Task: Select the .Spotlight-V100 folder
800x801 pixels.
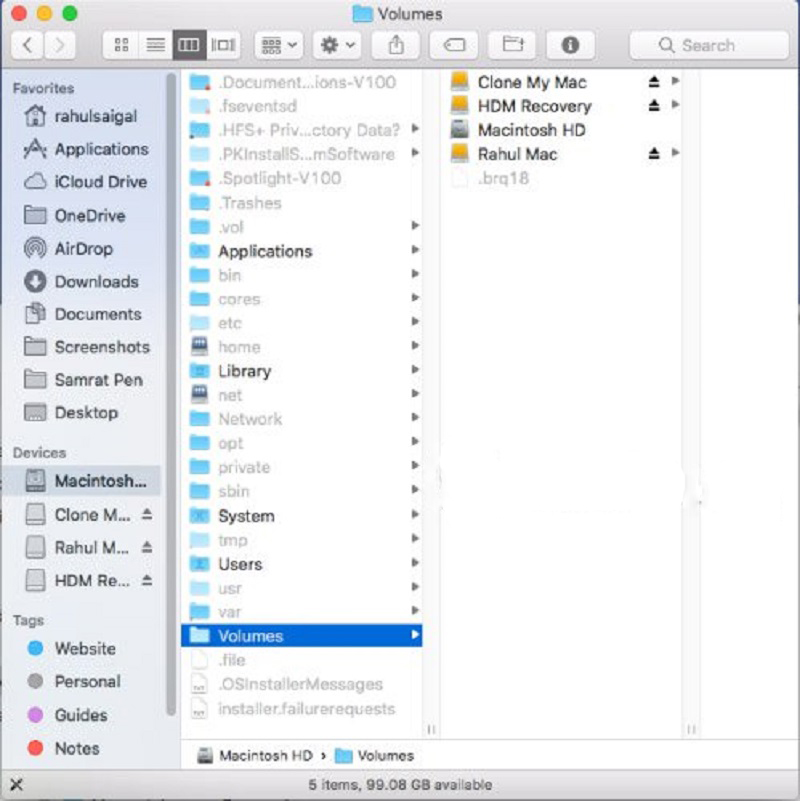Action: coord(301,178)
